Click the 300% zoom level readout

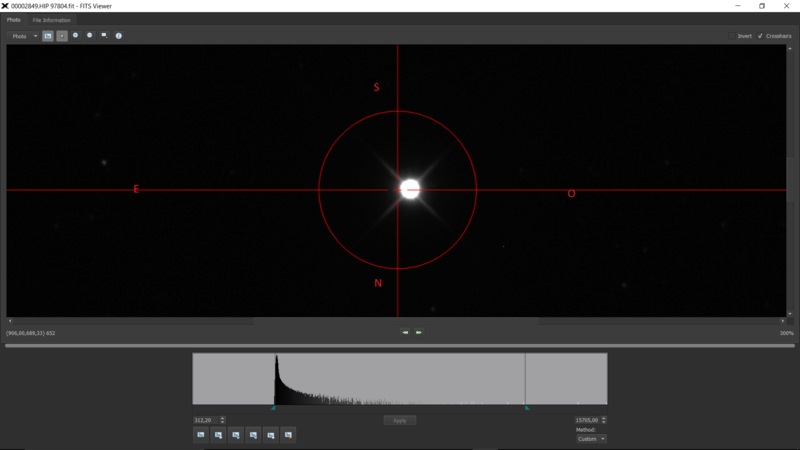pyautogui.click(x=786, y=333)
